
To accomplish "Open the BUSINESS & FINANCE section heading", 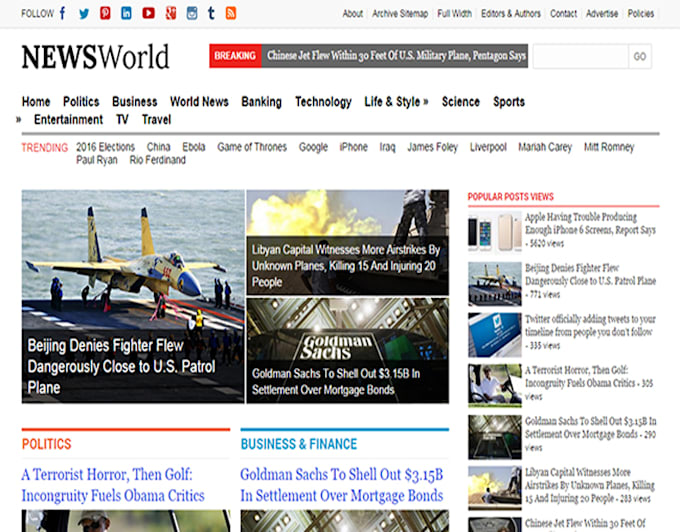I will (299, 444).
